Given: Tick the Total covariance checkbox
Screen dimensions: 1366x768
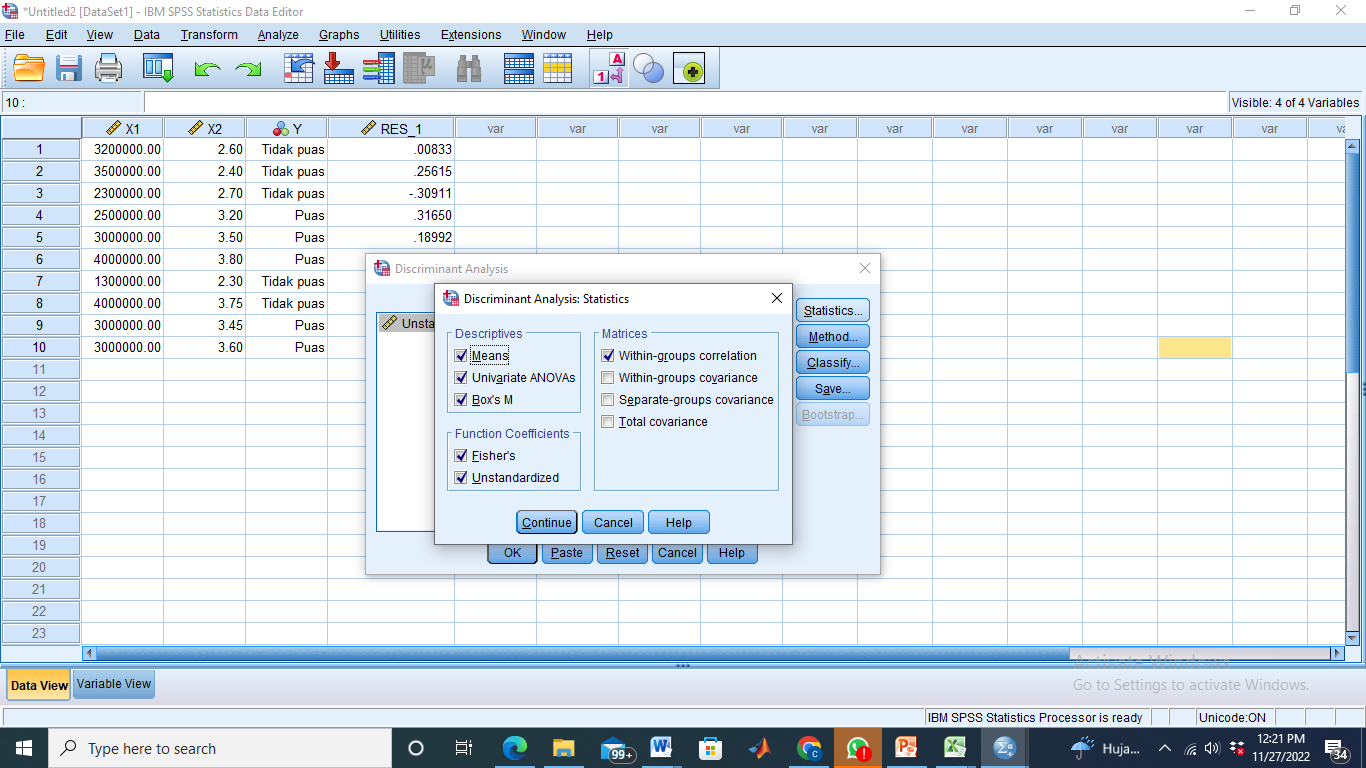Looking at the screenshot, I should pyautogui.click(x=608, y=422).
